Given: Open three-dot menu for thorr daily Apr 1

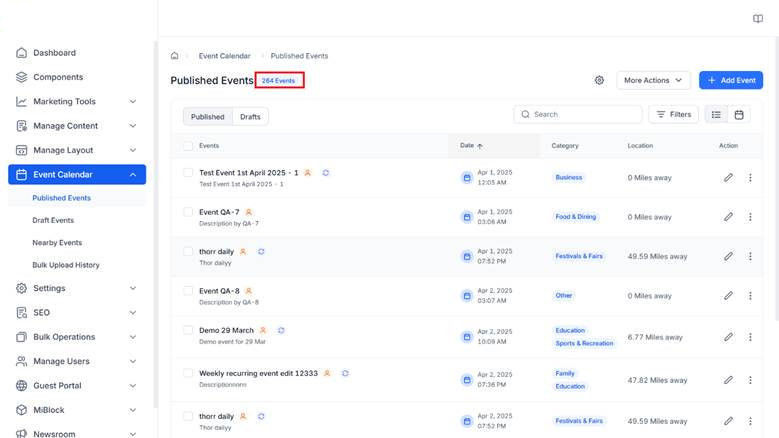Looking at the screenshot, I should coord(750,256).
